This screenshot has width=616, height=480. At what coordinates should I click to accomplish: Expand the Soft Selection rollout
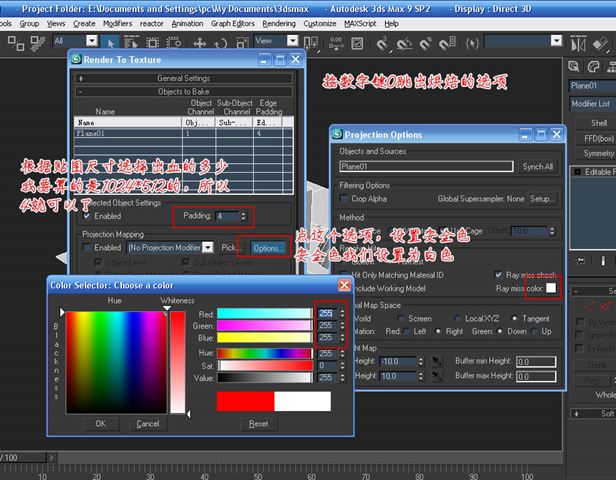click(594, 414)
